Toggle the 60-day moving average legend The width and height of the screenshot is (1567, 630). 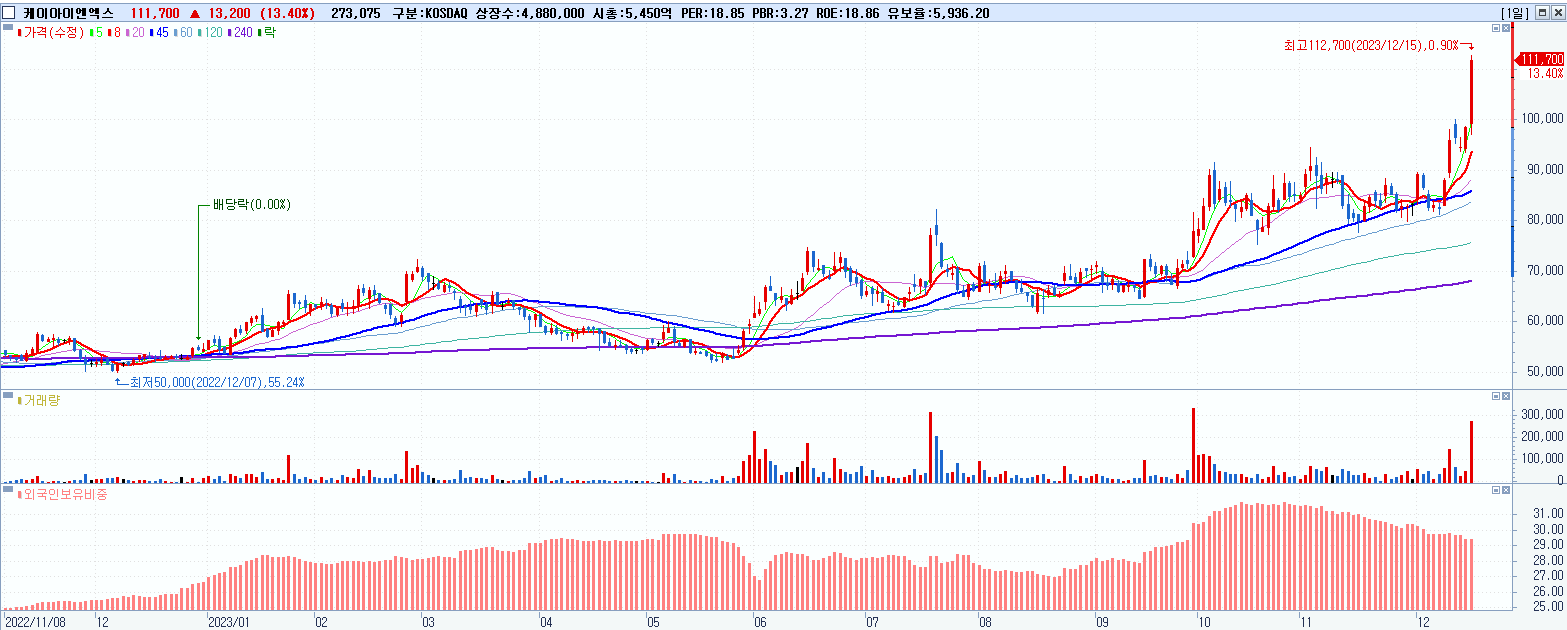click(x=184, y=33)
